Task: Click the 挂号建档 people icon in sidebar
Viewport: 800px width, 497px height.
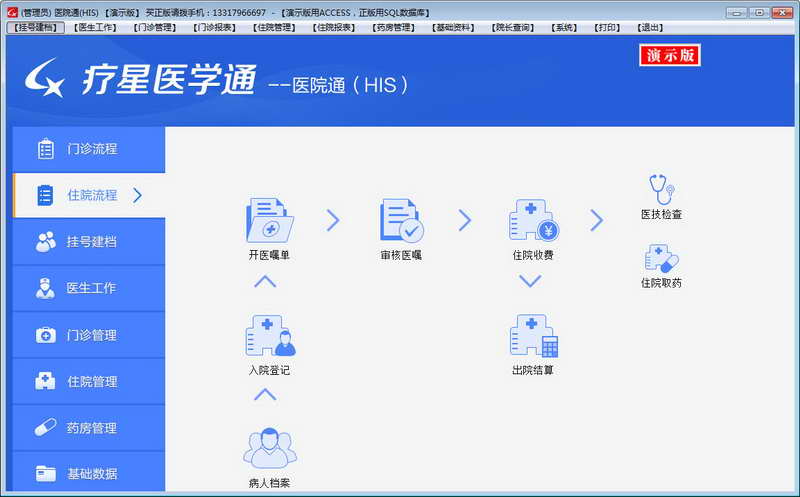Action: point(46,242)
